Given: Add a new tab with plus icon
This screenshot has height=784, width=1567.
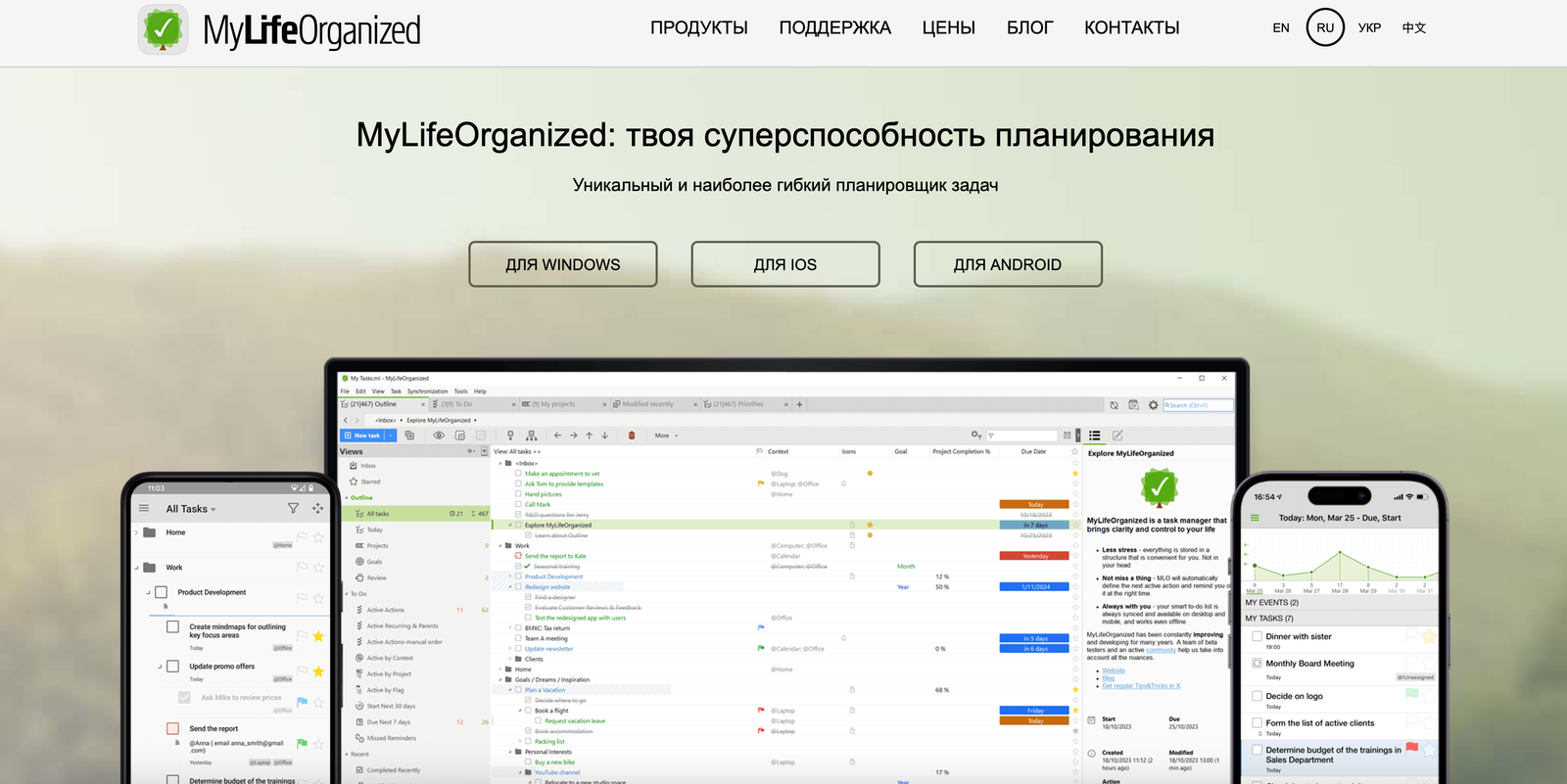Looking at the screenshot, I should [x=799, y=404].
